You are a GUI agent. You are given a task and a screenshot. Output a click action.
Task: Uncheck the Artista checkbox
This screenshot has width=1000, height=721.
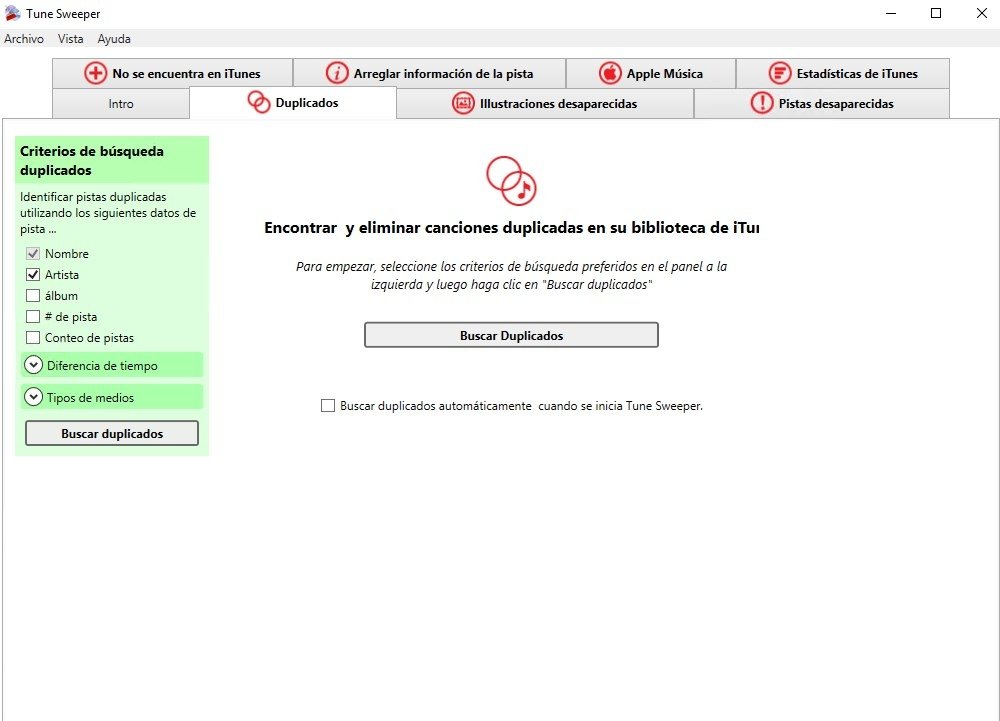[33, 275]
